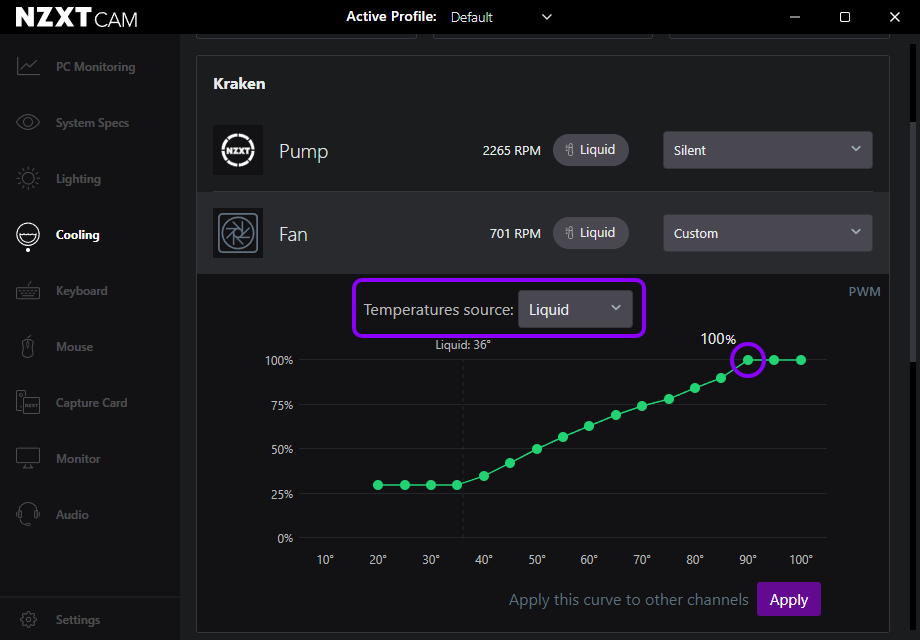Toggle Fan Liquid temperature source pill
Viewport: 920px width, 640px height.
pyautogui.click(x=590, y=233)
